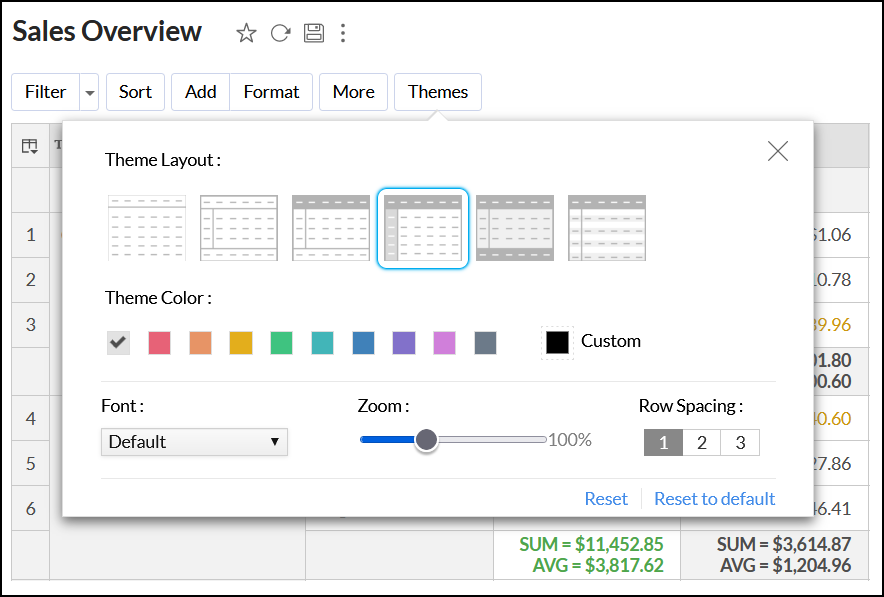
Task: Close the Themes panel with X
Action: 777,151
